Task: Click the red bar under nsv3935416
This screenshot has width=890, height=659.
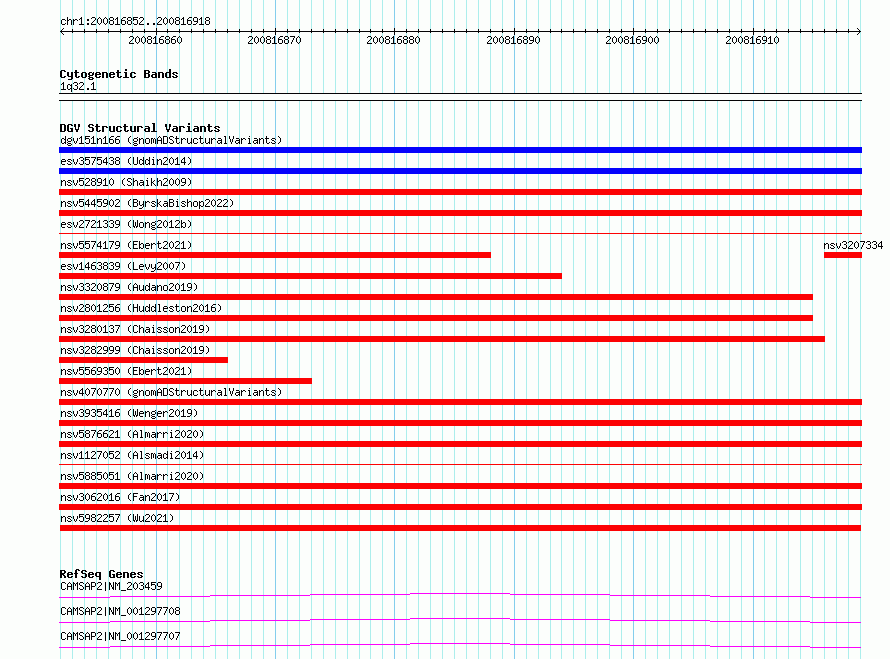Action: (x=460, y=423)
